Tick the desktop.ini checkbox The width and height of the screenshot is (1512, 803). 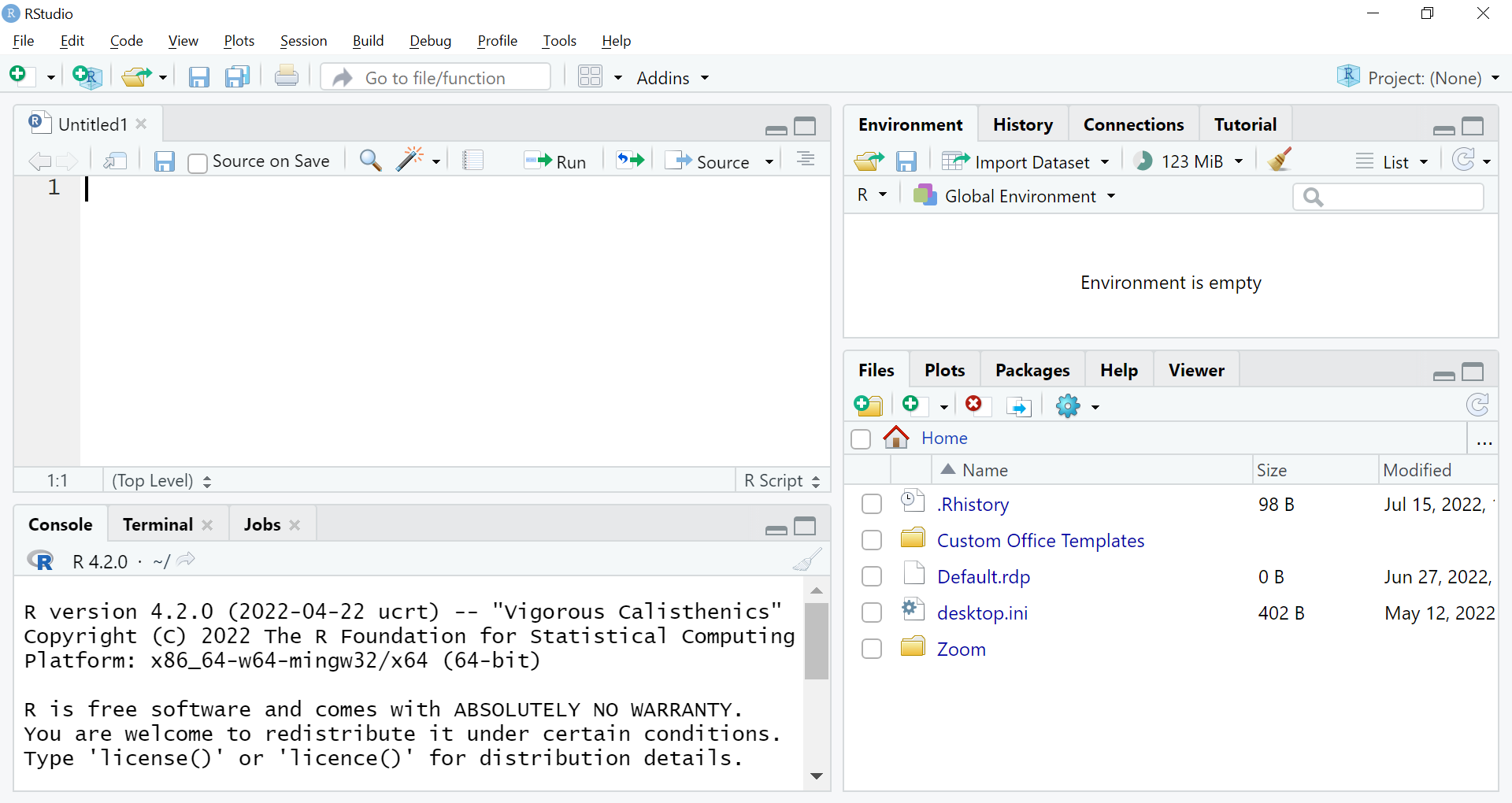pyautogui.click(x=872, y=612)
